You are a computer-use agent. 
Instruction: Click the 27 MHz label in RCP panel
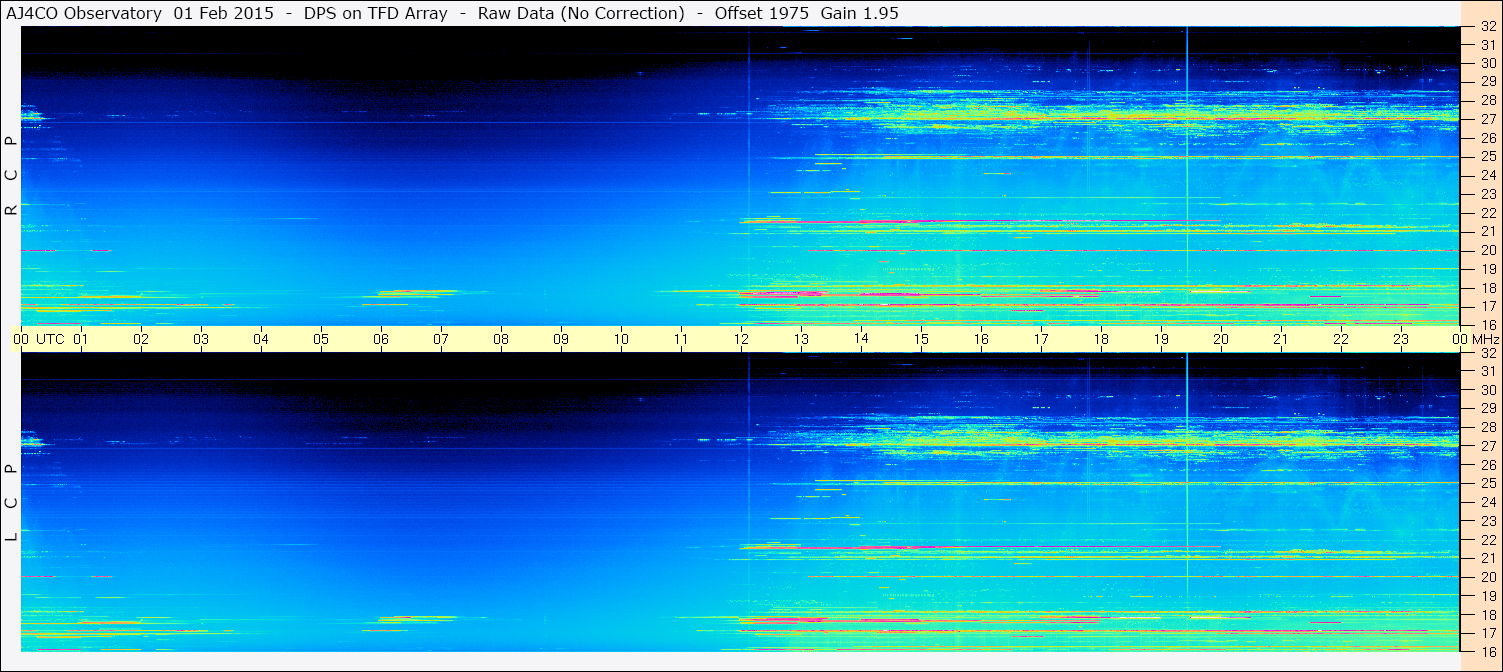[1487, 119]
